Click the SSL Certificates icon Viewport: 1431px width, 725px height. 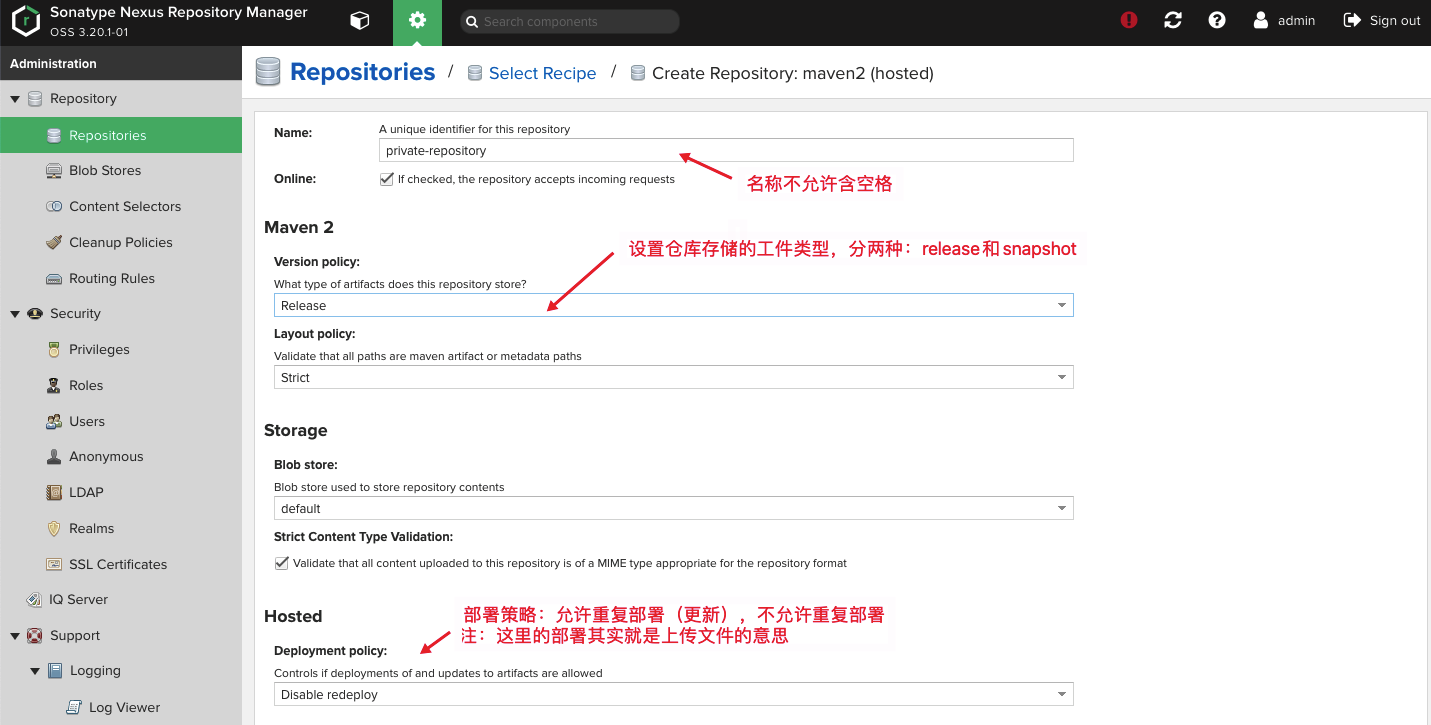pyautogui.click(x=54, y=565)
